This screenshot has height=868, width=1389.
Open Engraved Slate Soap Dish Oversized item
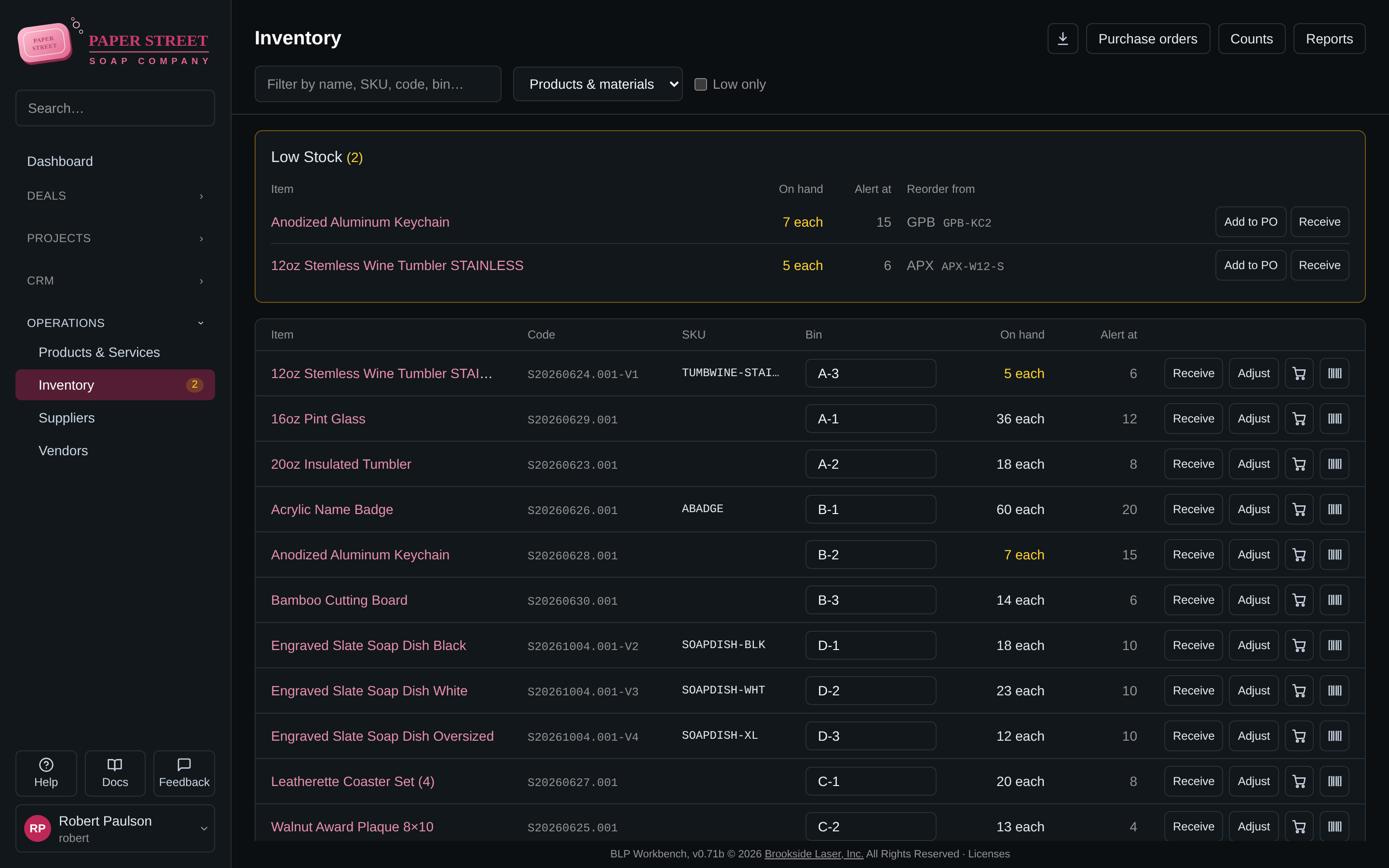coord(382,736)
